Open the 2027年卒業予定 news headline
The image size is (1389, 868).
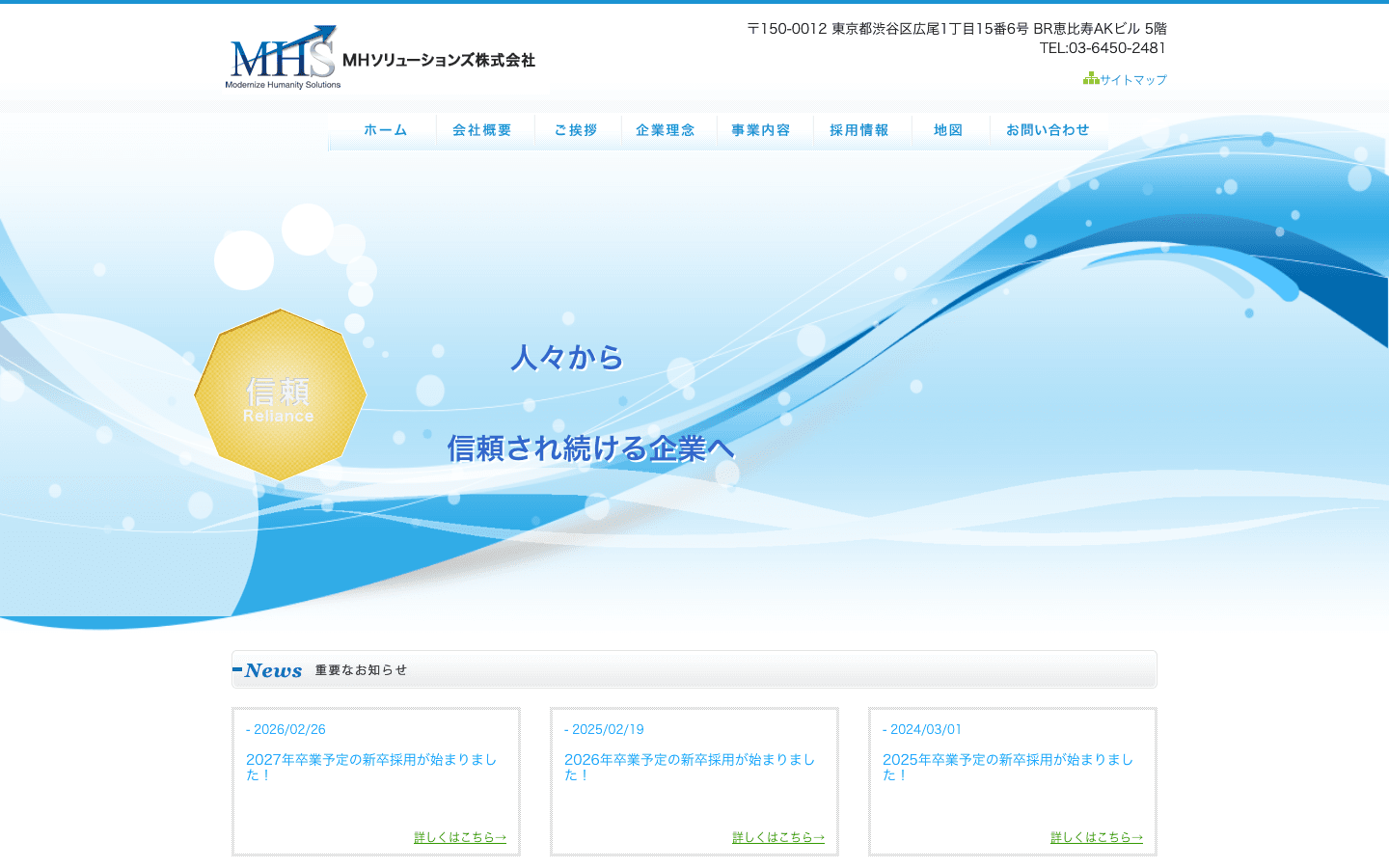371,767
